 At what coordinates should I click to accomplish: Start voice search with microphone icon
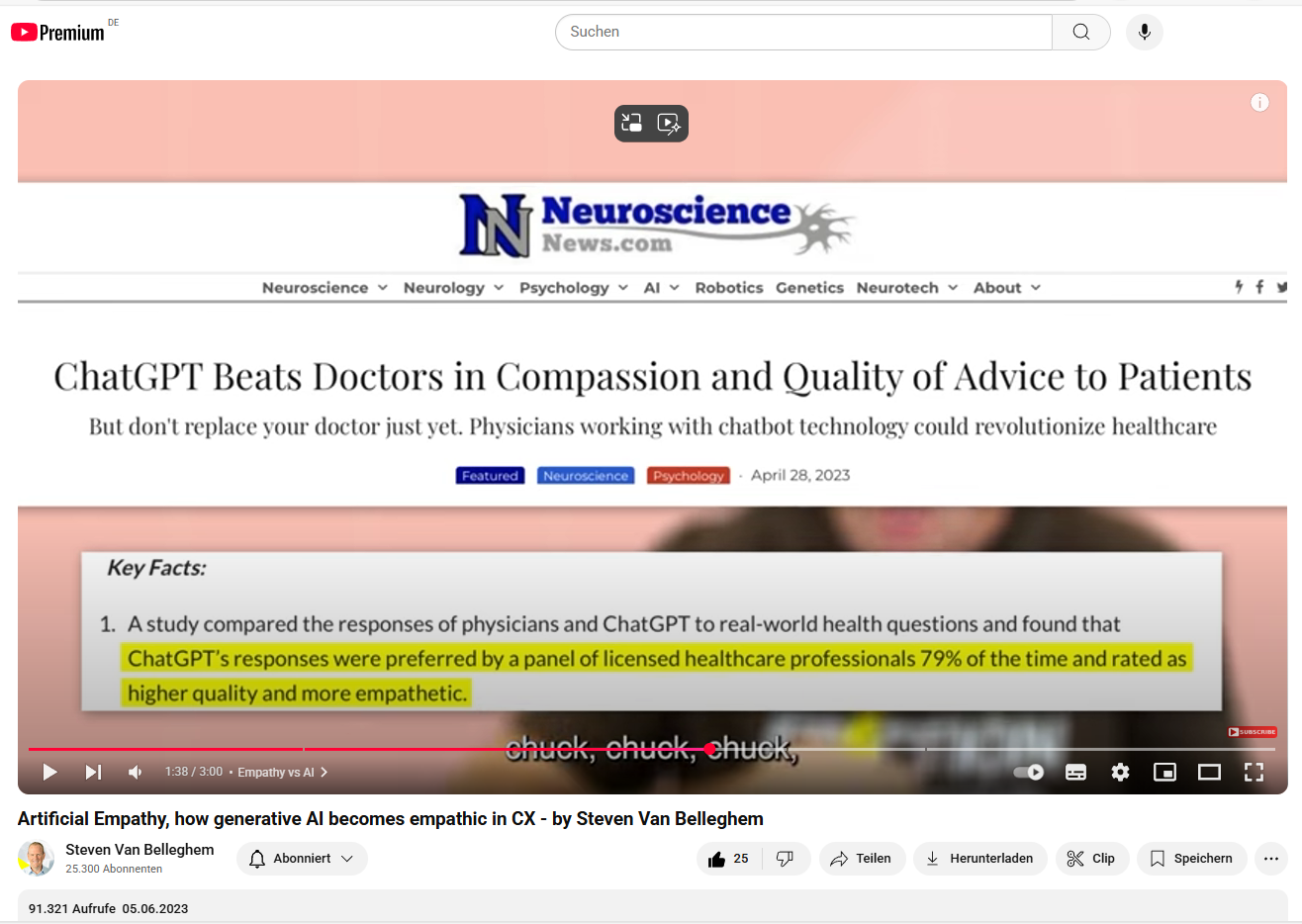click(x=1145, y=32)
